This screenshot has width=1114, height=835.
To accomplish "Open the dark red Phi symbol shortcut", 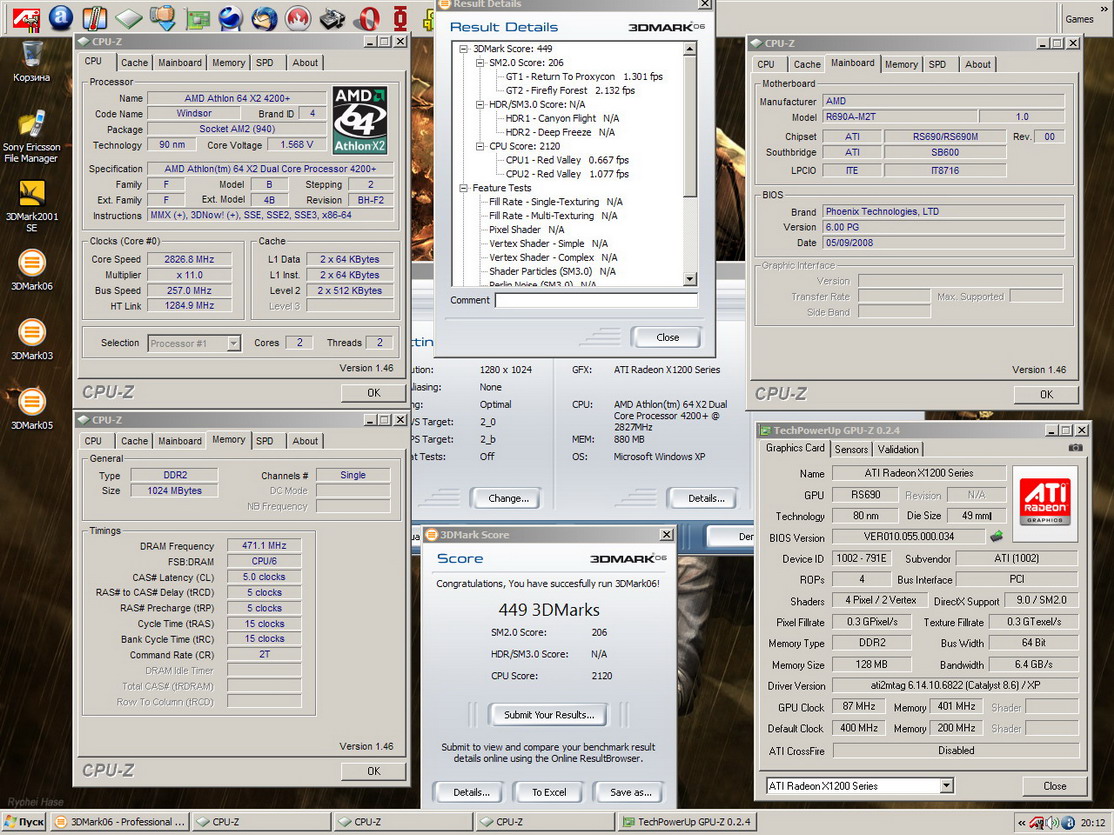I will pyautogui.click(x=401, y=18).
